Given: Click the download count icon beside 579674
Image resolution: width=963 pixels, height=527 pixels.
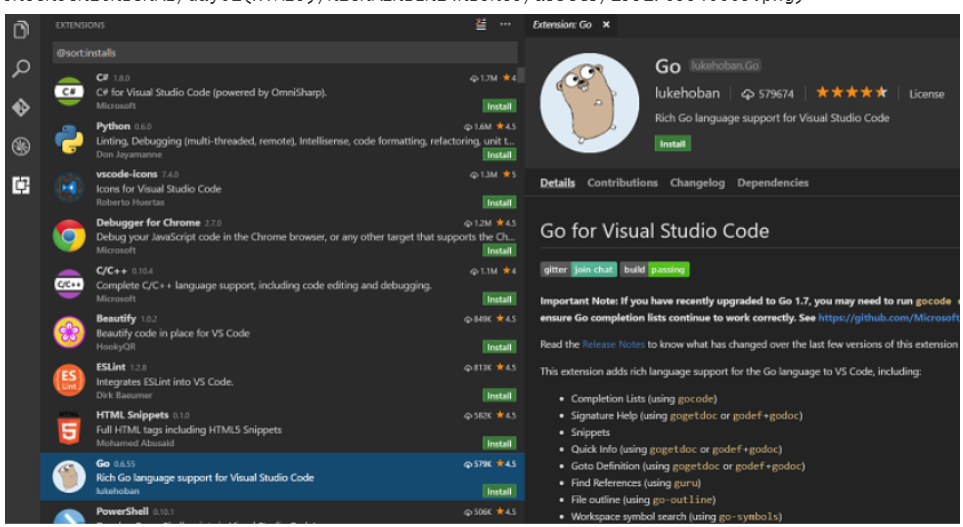Looking at the screenshot, I should (x=747, y=94).
